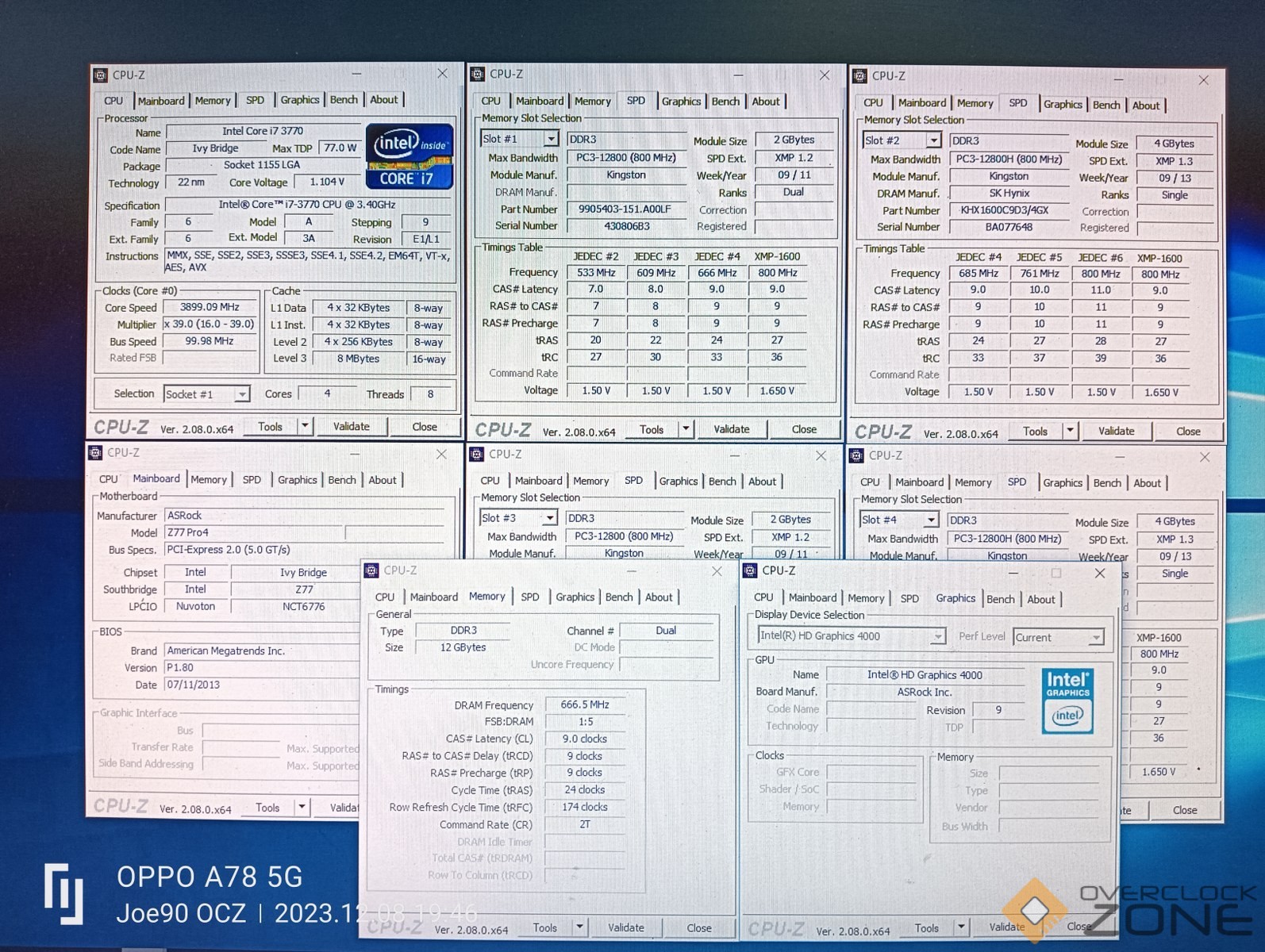Open About tab in the Slot #2 SPD window
1265x952 pixels.
tap(1146, 106)
